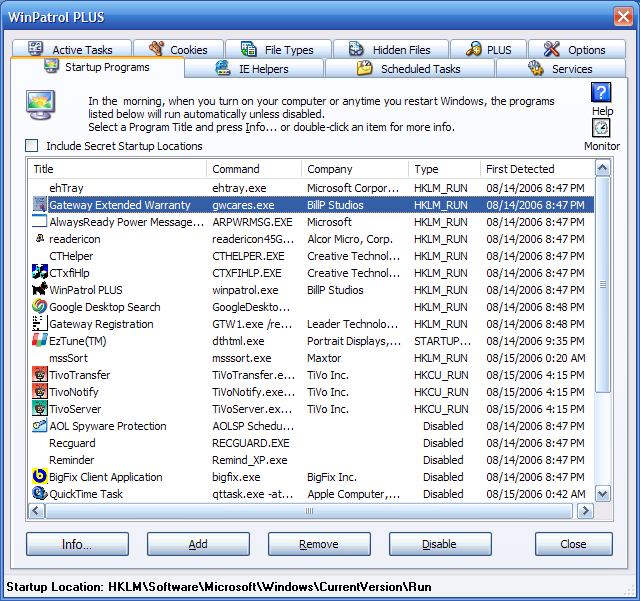The image size is (640, 601).
Task: Click the Info... button
Action: 77,544
